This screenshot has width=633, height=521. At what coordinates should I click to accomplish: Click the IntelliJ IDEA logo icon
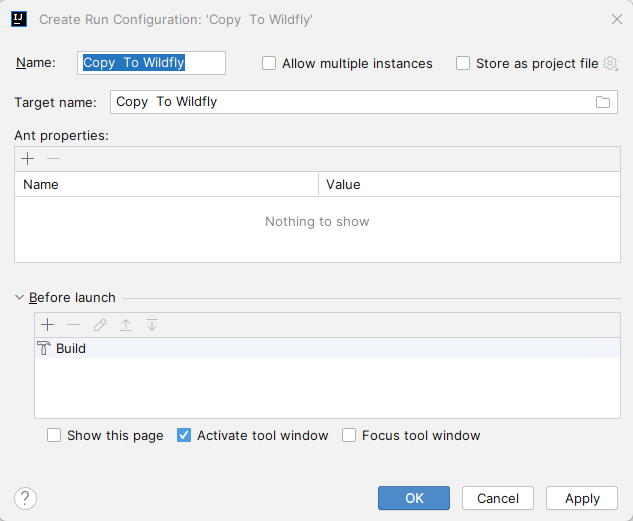point(19,19)
